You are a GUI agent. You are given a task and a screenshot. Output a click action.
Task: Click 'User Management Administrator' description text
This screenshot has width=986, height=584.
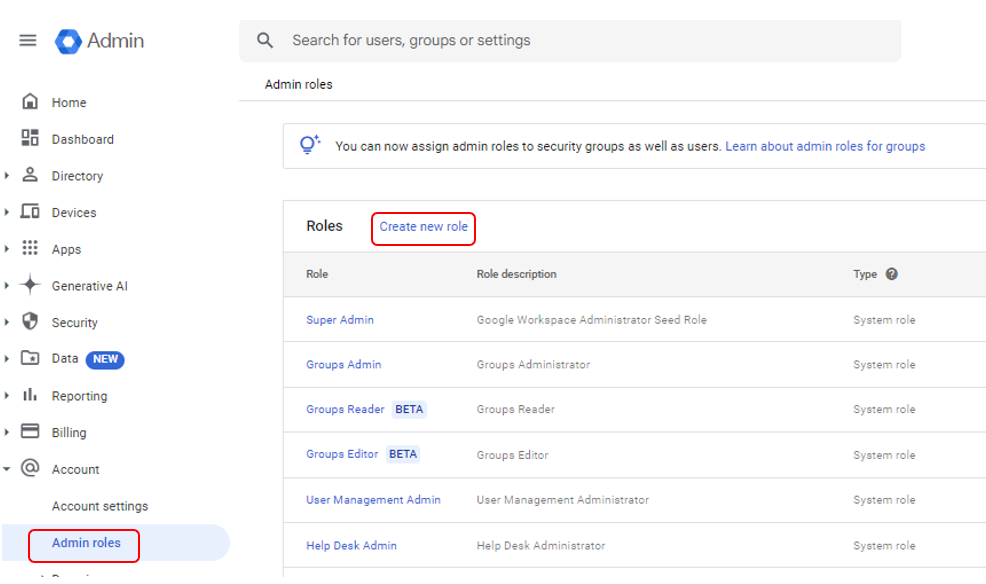point(563,500)
